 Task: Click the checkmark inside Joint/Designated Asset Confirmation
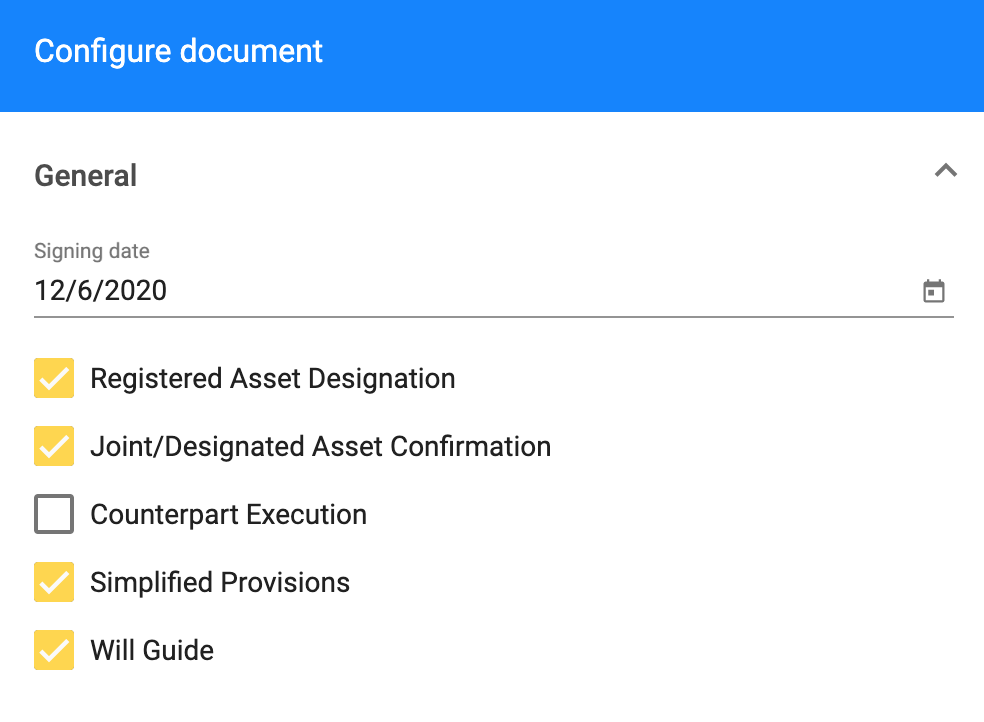[54, 446]
